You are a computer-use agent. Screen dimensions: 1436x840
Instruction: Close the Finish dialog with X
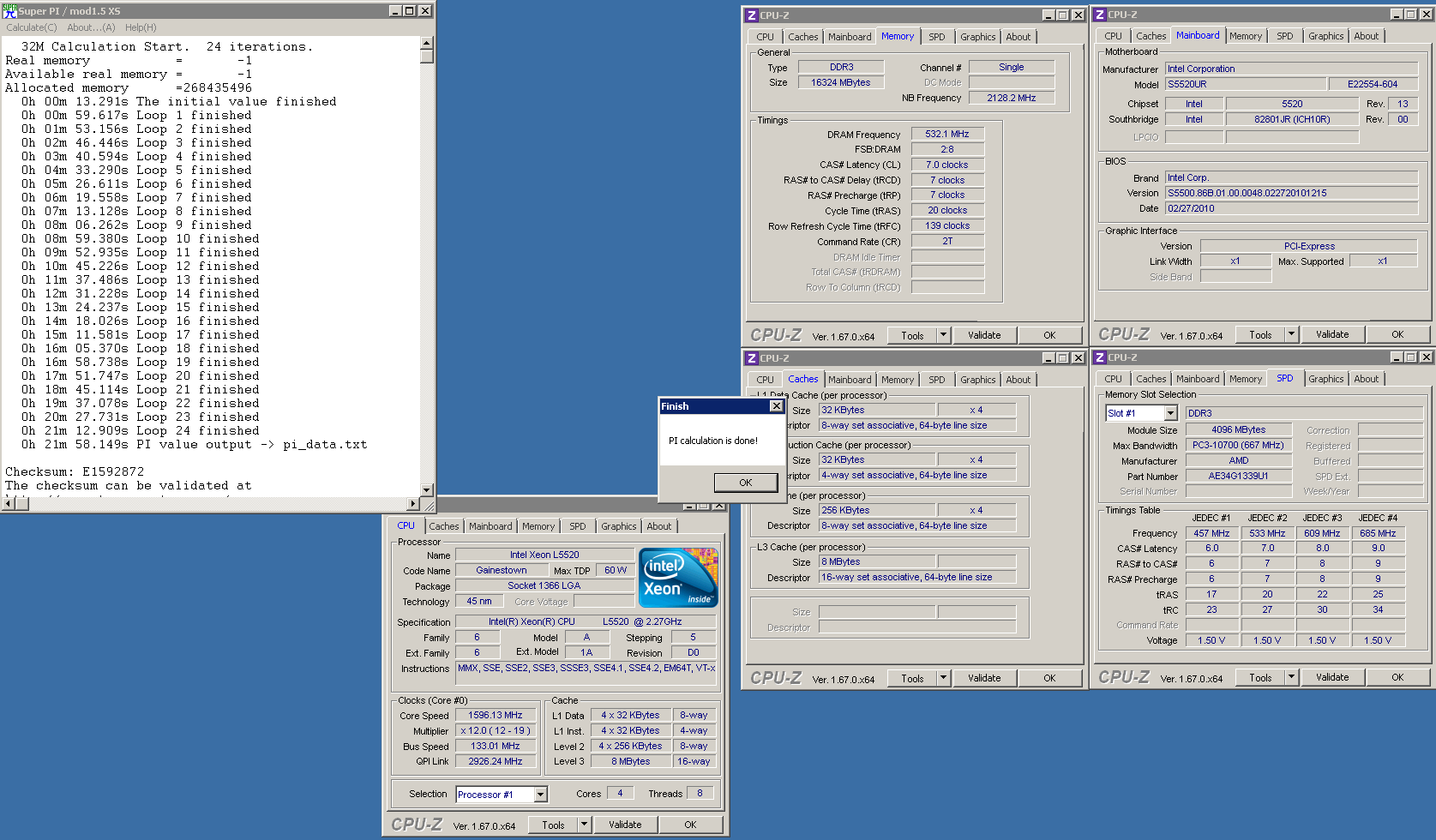776,406
